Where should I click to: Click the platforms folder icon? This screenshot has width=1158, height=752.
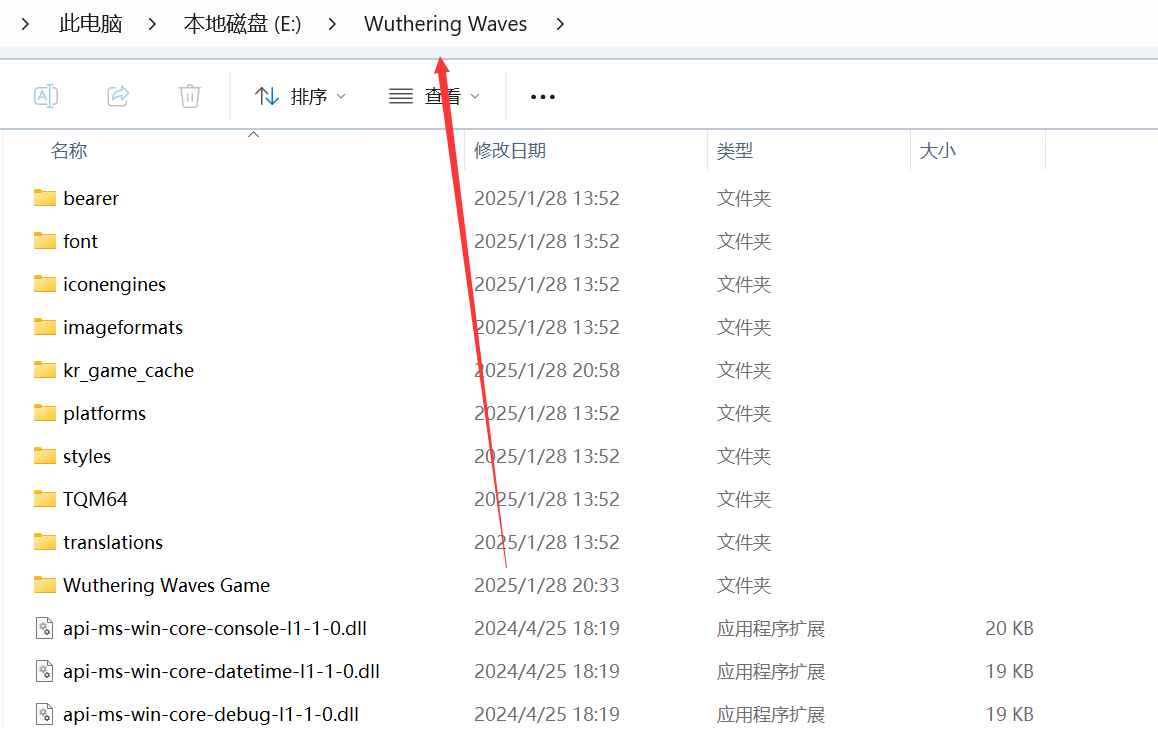click(43, 413)
